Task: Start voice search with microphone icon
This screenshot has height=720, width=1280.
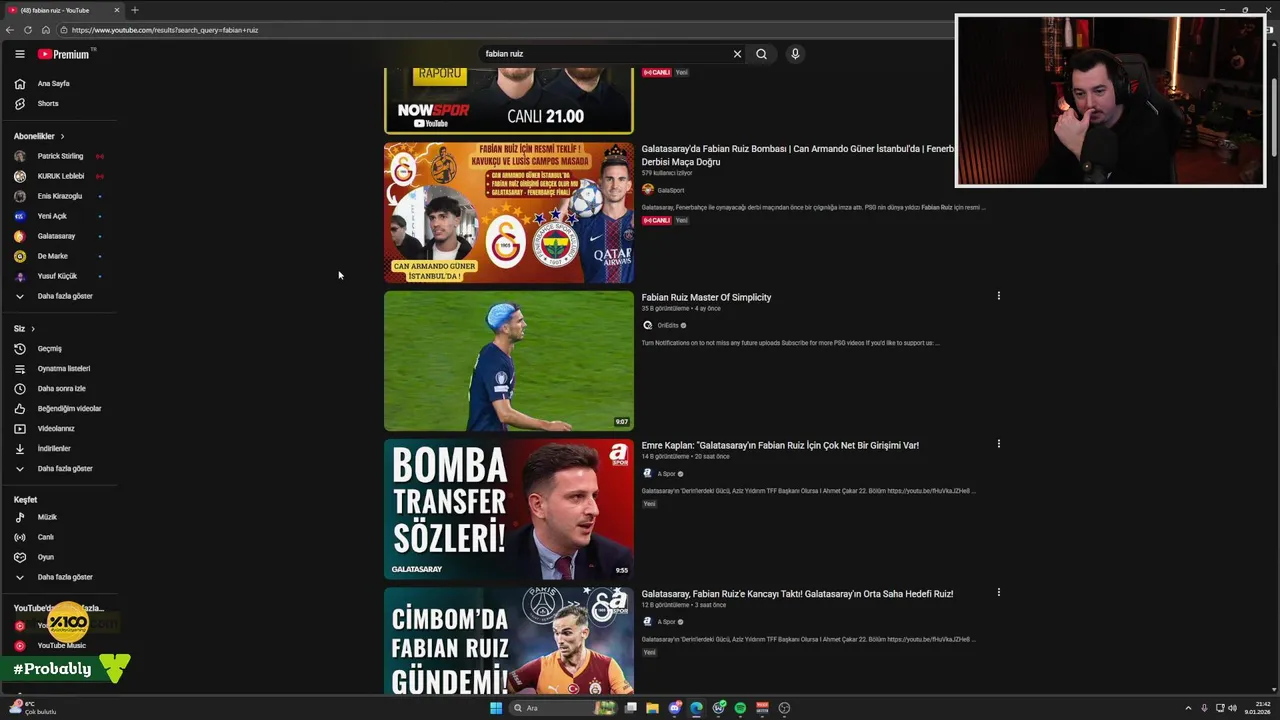Action: 795,54
